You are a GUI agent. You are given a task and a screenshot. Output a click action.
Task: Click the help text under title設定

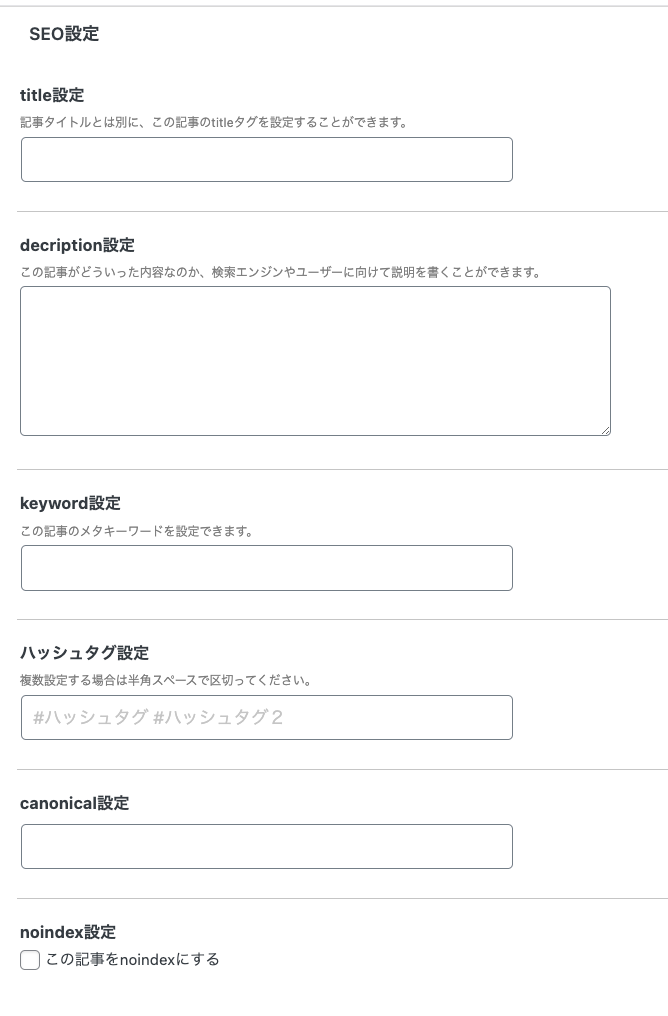[213, 123]
